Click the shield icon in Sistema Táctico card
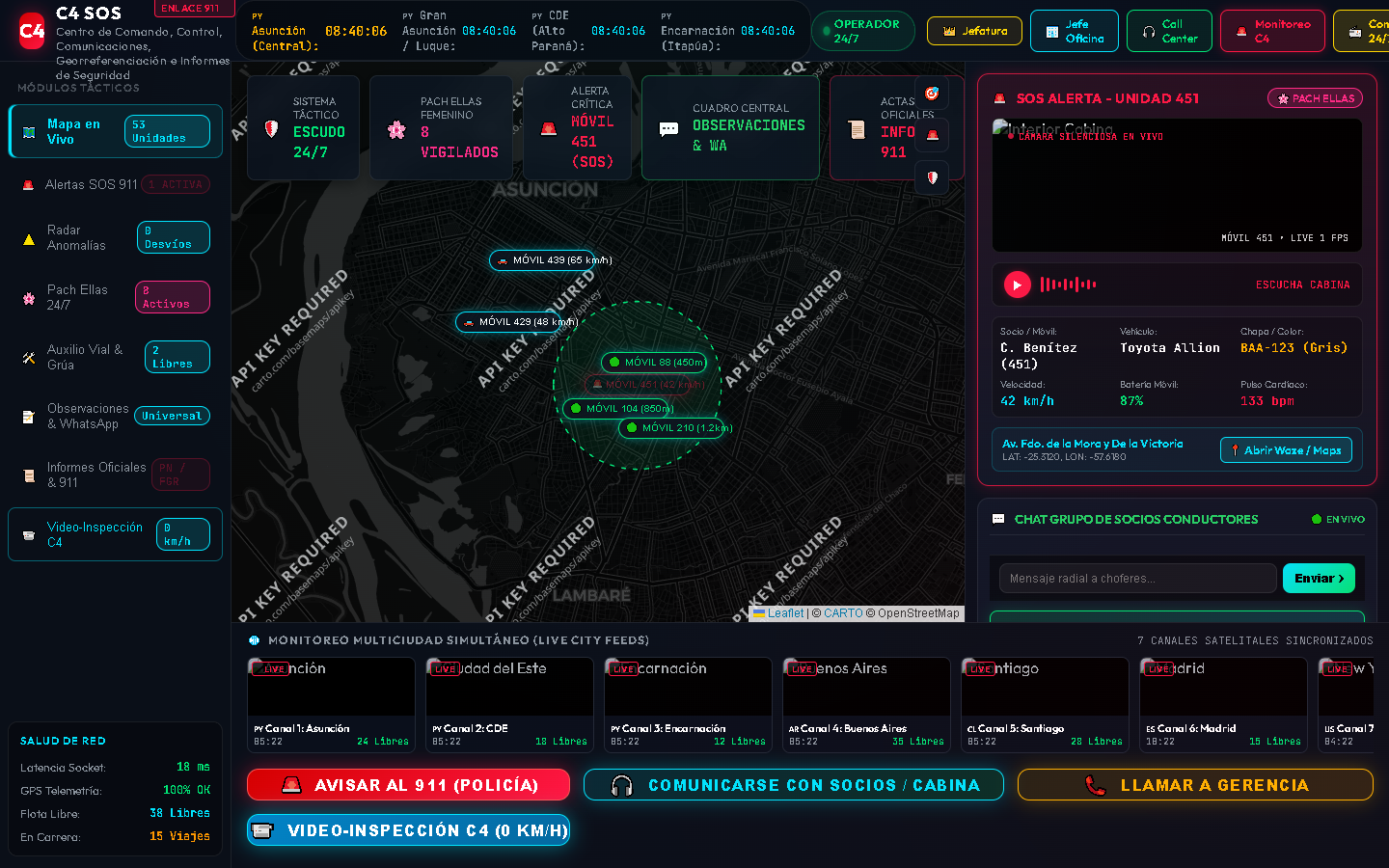This screenshot has width=1389, height=868. click(x=271, y=128)
